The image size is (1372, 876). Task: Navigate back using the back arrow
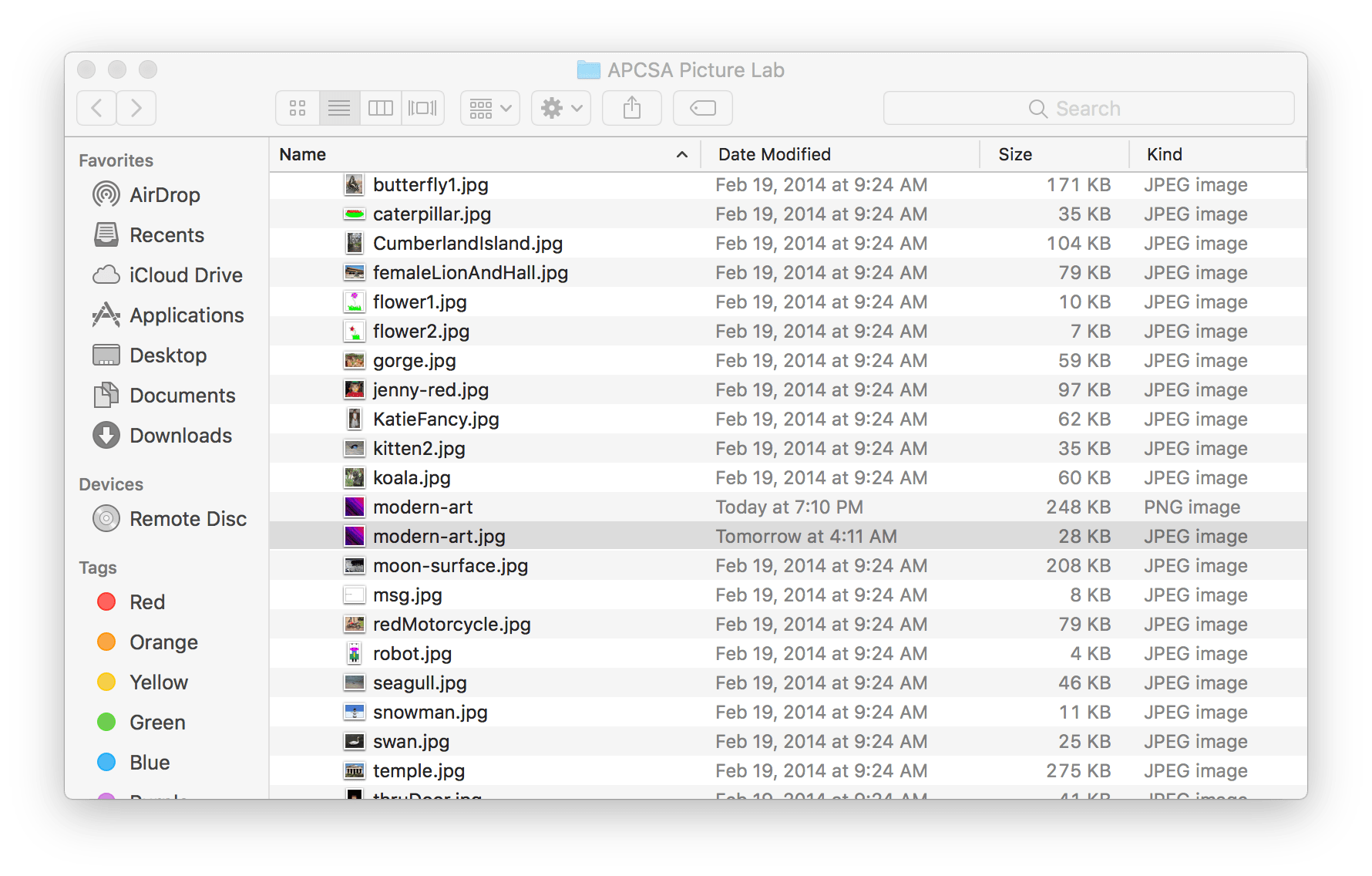(x=96, y=108)
